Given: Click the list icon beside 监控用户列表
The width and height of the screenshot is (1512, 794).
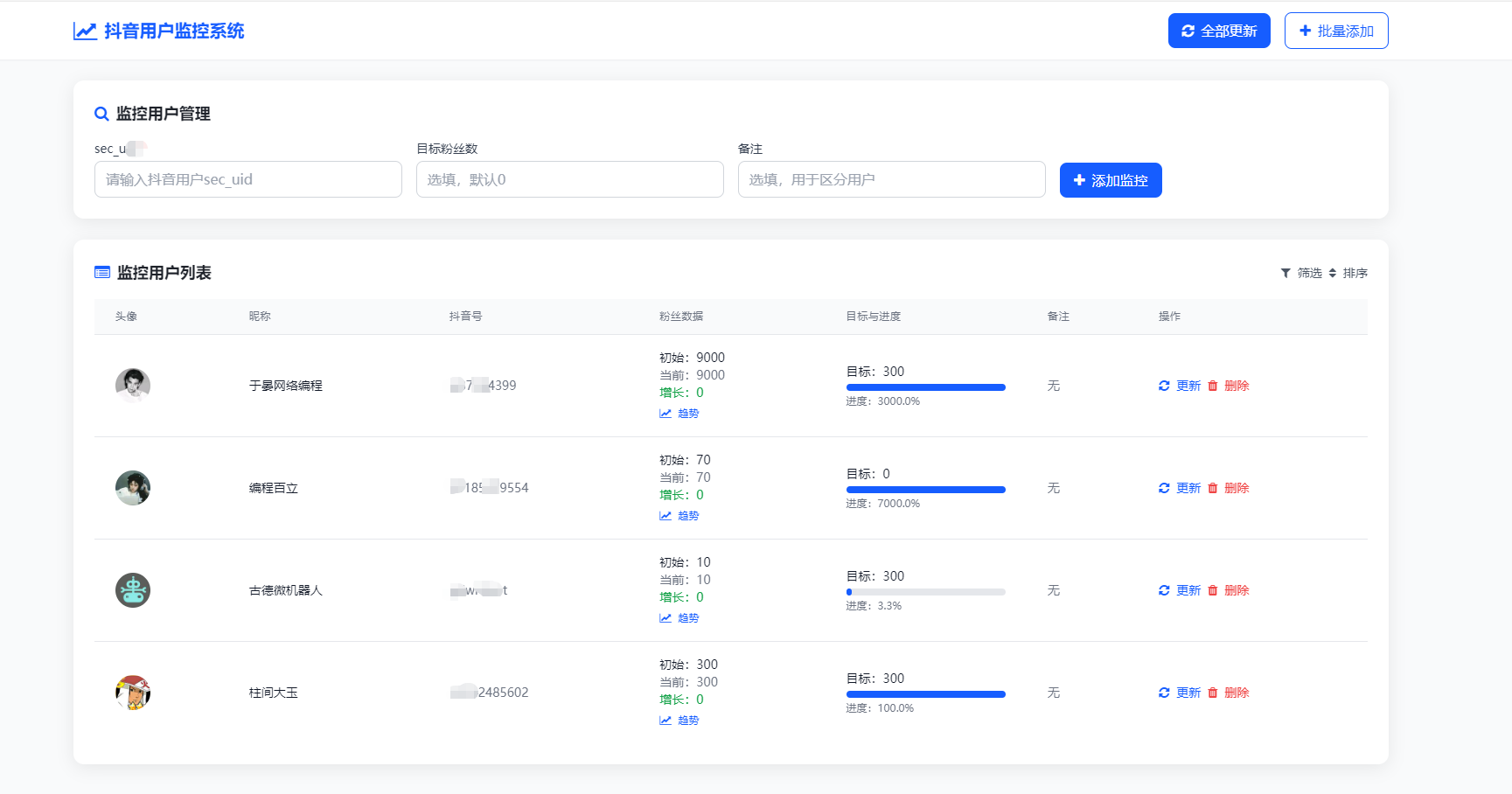Looking at the screenshot, I should click(102, 272).
